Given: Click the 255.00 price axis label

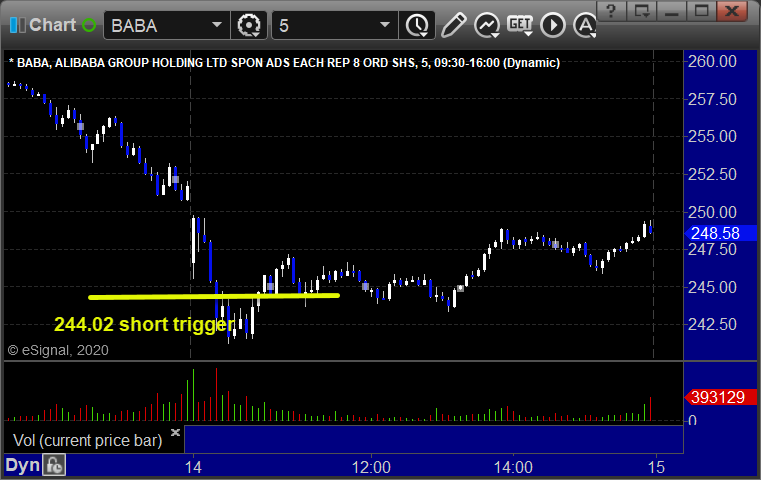Looking at the screenshot, I should (x=712, y=136).
